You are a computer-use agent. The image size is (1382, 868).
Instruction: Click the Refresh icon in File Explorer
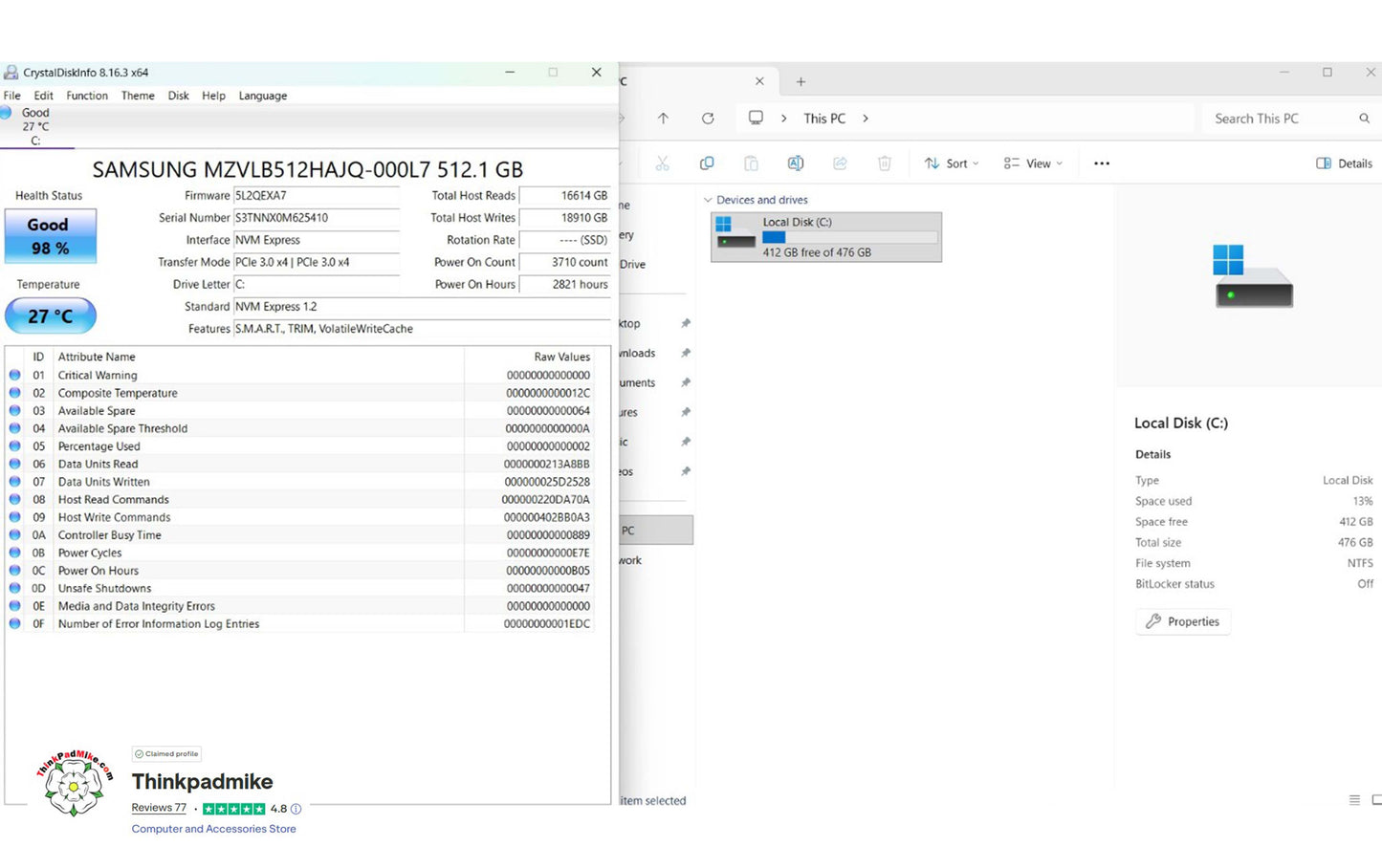(x=708, y=119)
